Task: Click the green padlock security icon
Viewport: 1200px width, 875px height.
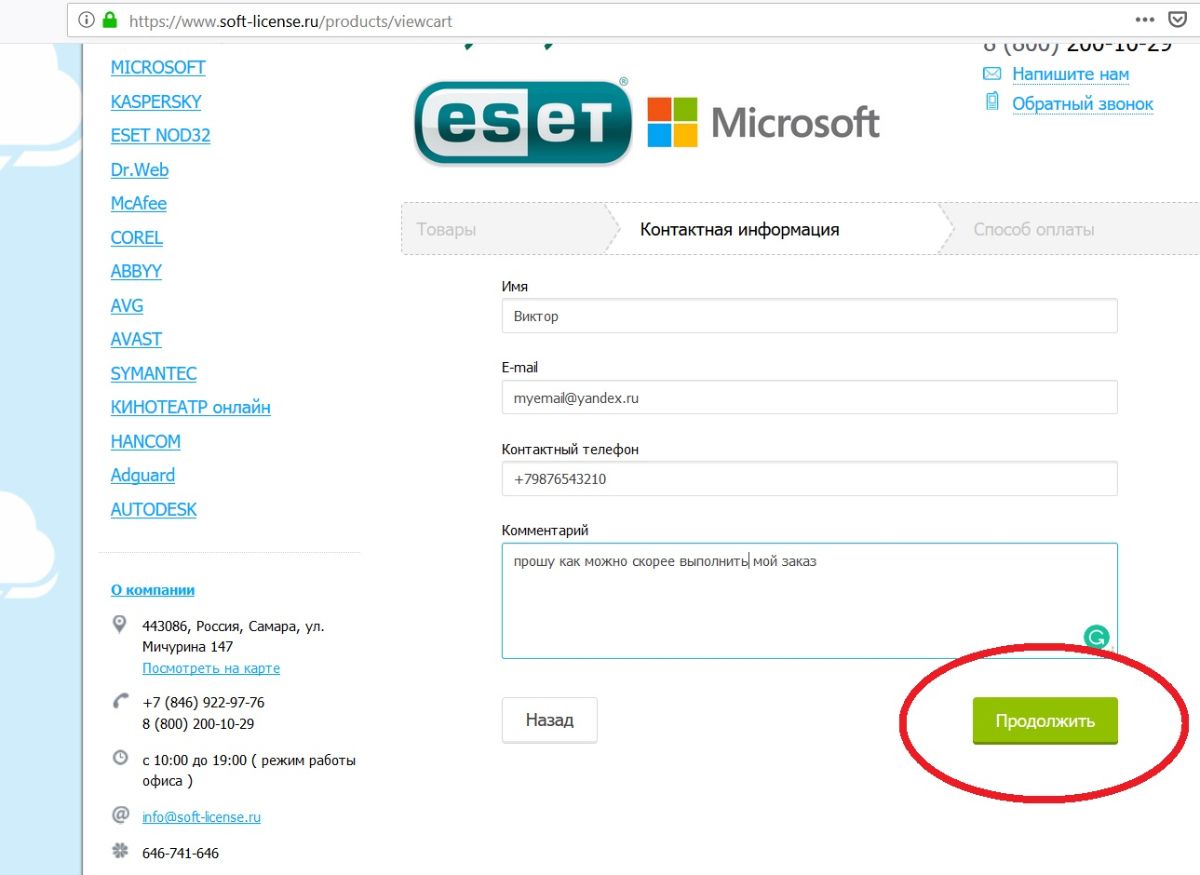Action: 109,20
